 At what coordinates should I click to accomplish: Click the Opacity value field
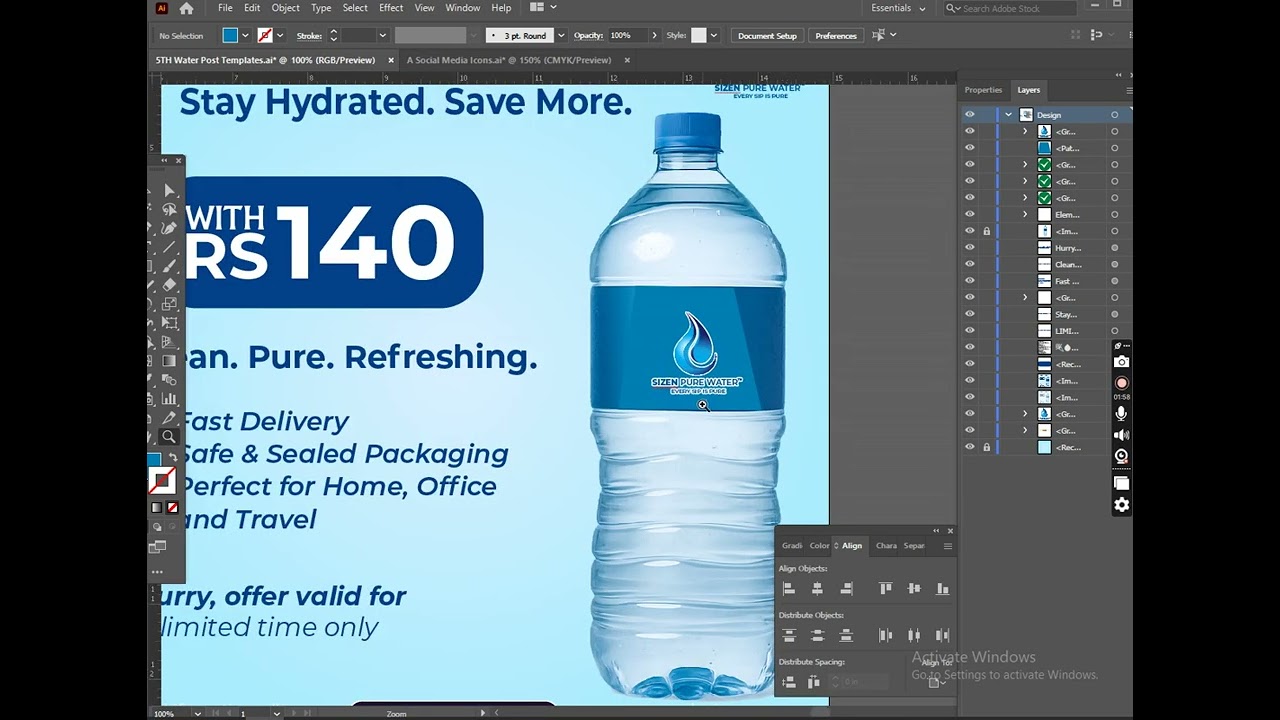coord(628,35)
